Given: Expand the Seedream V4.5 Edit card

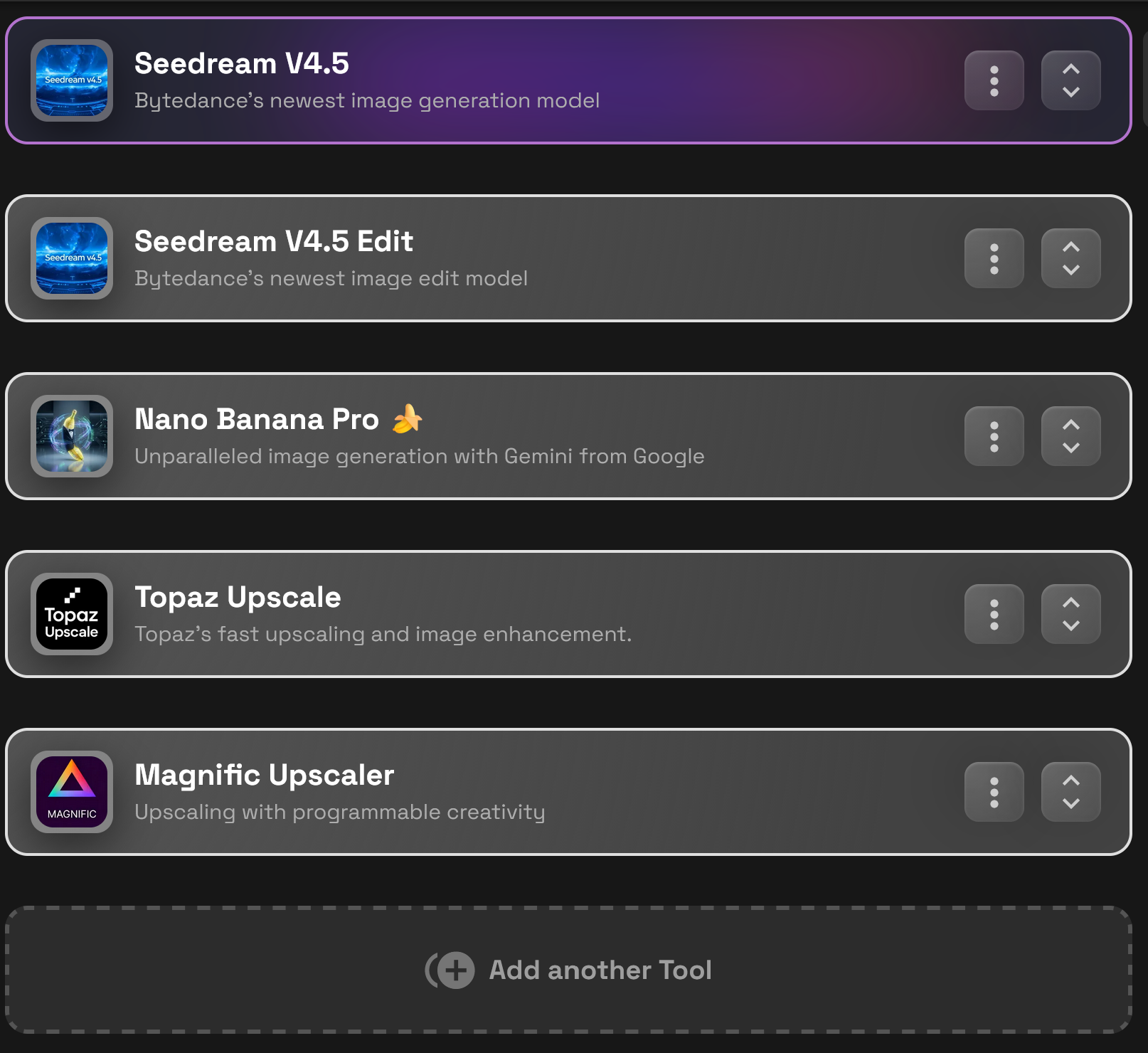Looking at the screenshot, I should click(x=1071, y=258).
